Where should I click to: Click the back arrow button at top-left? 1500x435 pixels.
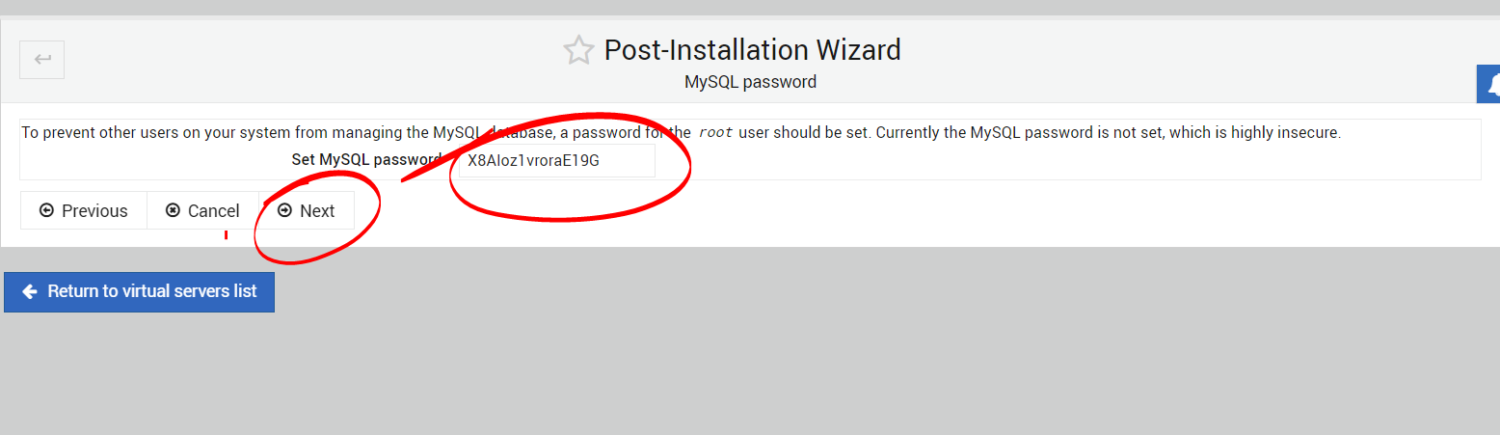pos(42,60)
